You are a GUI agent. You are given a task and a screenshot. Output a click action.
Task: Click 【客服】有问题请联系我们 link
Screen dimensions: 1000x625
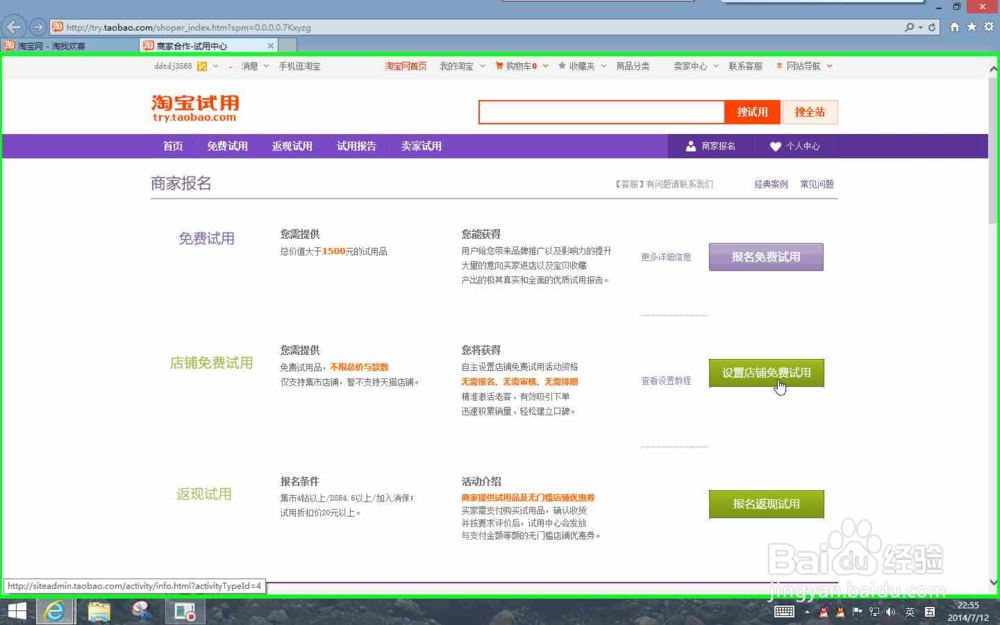[x=663, y=184]
